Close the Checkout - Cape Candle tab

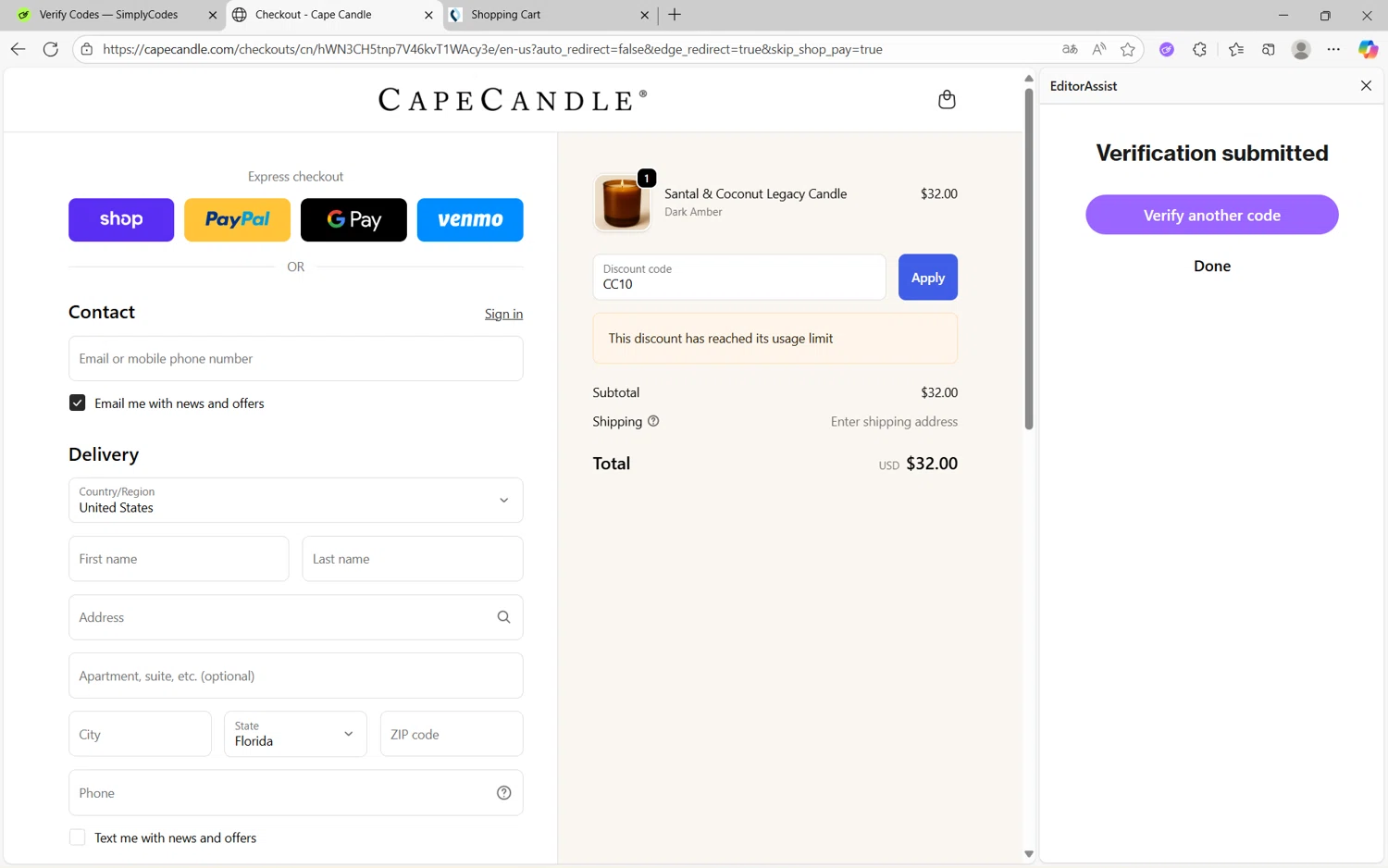[428, 15]
